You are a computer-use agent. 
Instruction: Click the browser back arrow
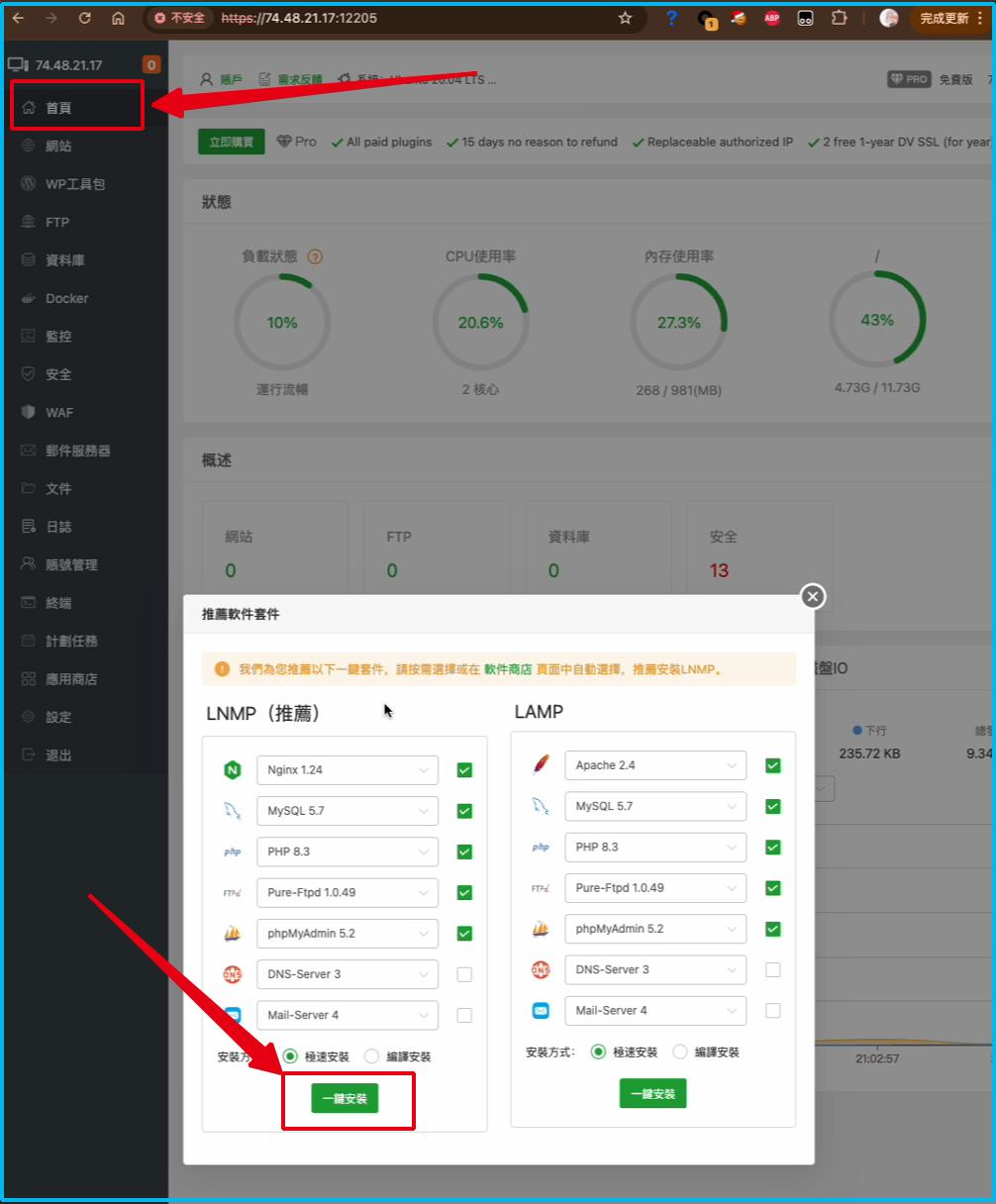point(18,18)
